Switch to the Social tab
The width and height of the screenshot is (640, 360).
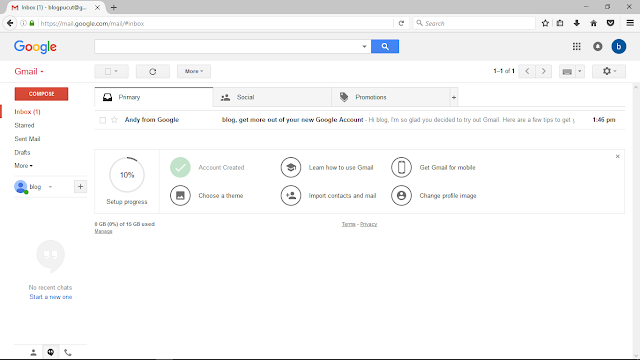click(x=272, y=97)
